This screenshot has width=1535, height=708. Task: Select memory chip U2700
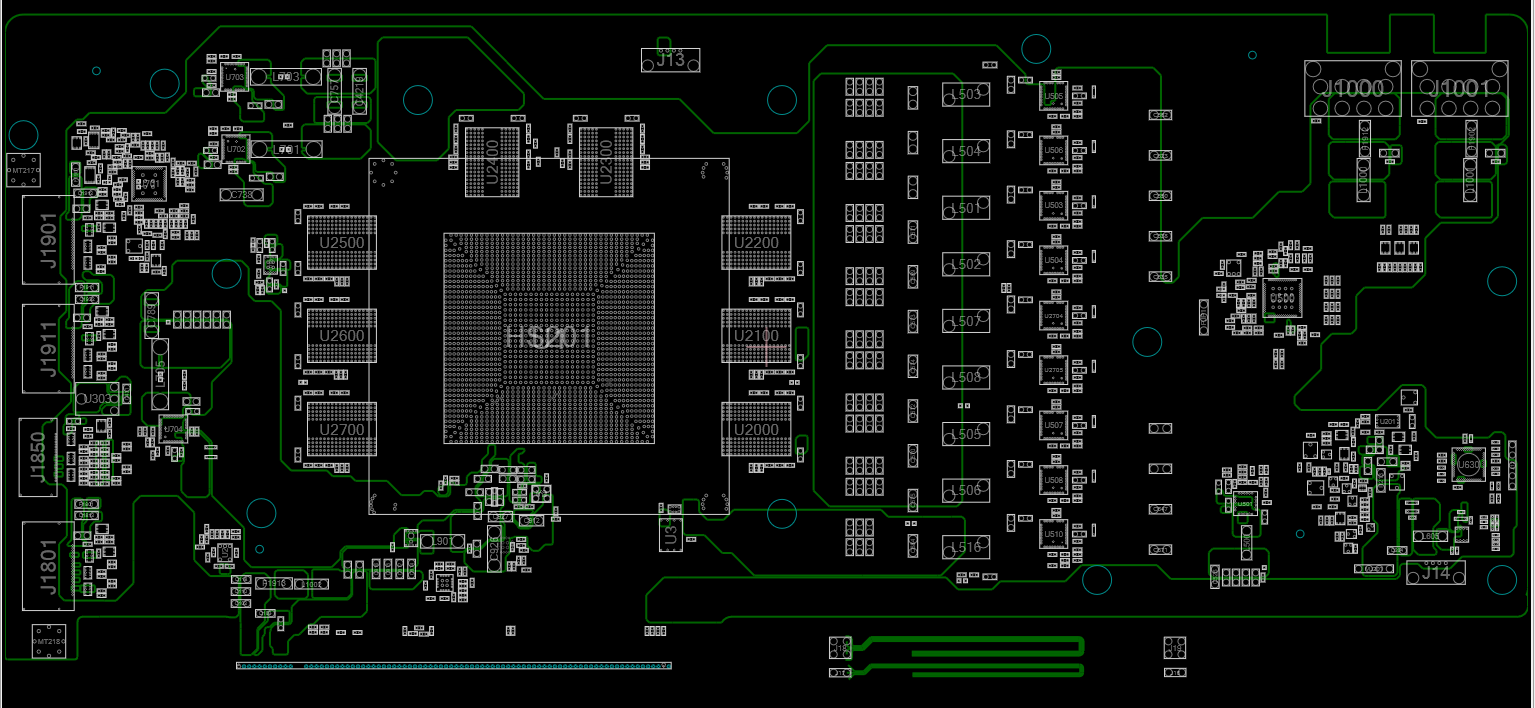pyautogui.click(x=342, y=429)
